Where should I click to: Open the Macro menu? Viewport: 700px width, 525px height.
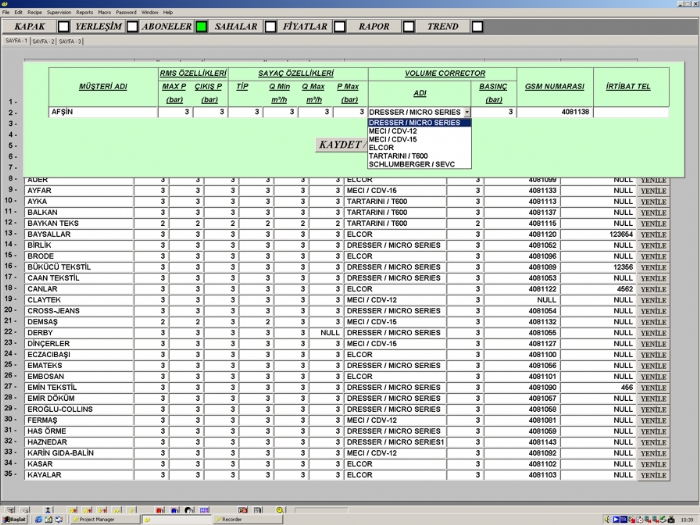pyautogui.click(x=104, y=12)
